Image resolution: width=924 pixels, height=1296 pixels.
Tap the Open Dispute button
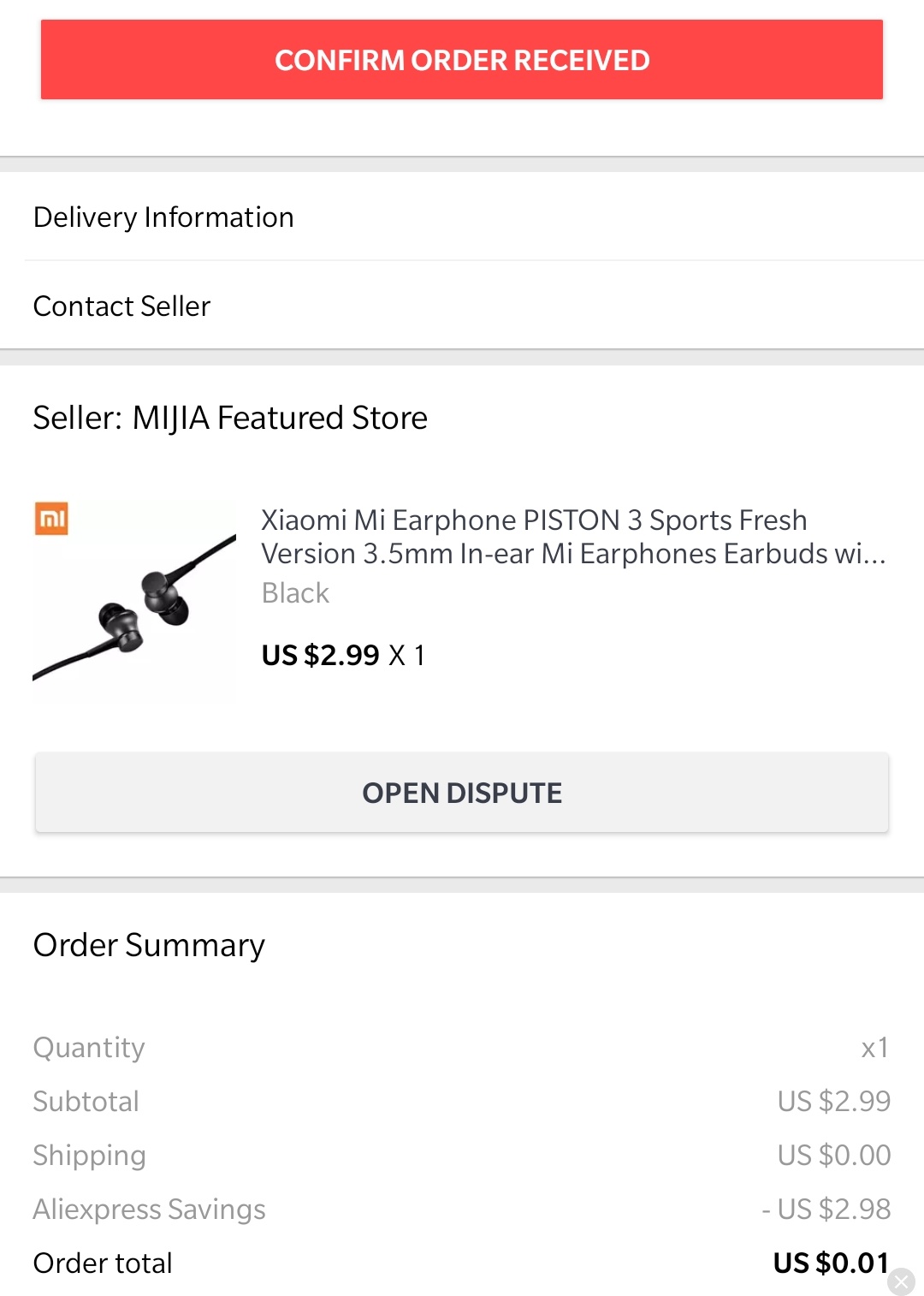click(x=462, y=793)
